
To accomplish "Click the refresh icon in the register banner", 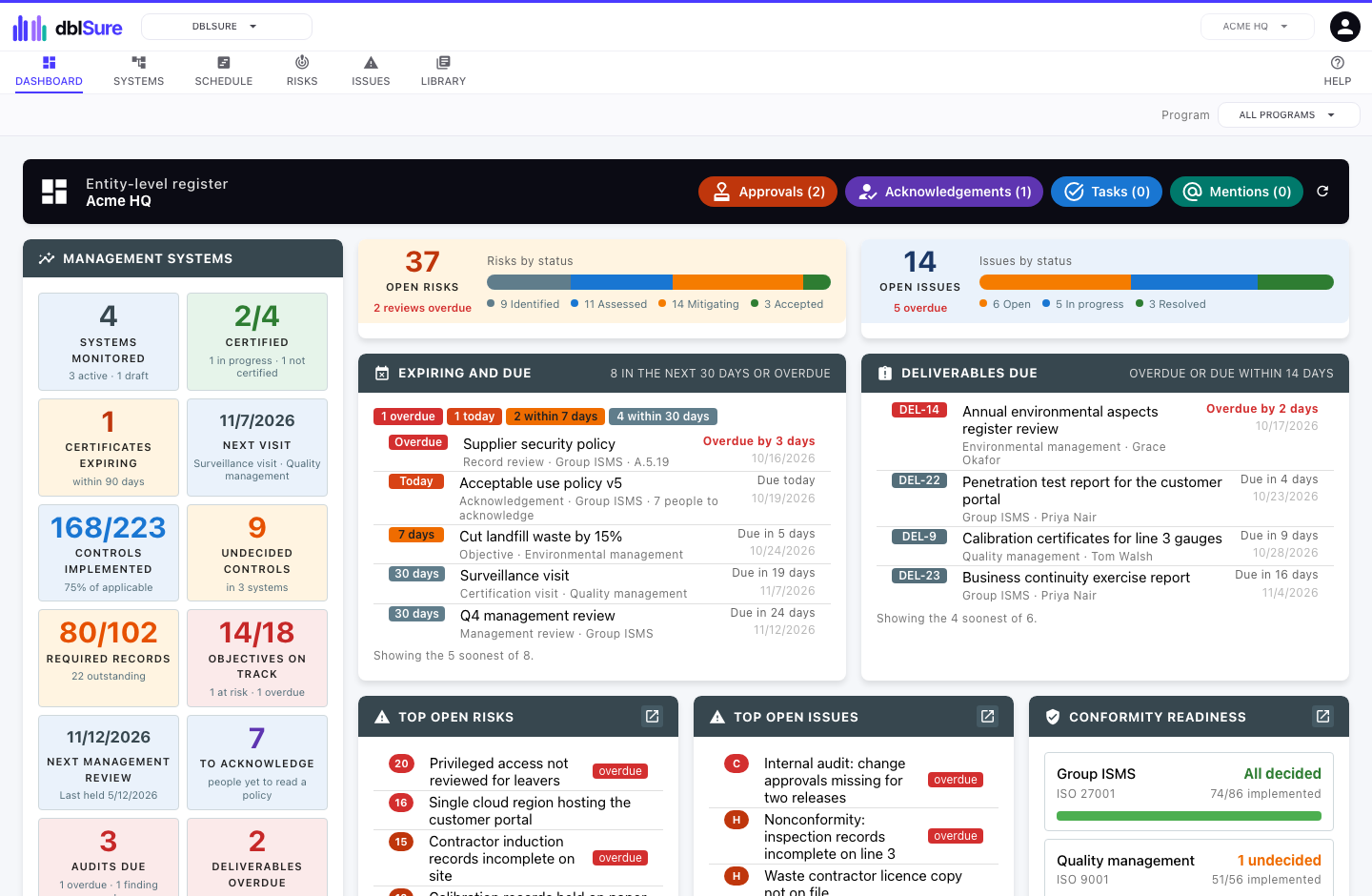I will click(x=1322, y=192).
